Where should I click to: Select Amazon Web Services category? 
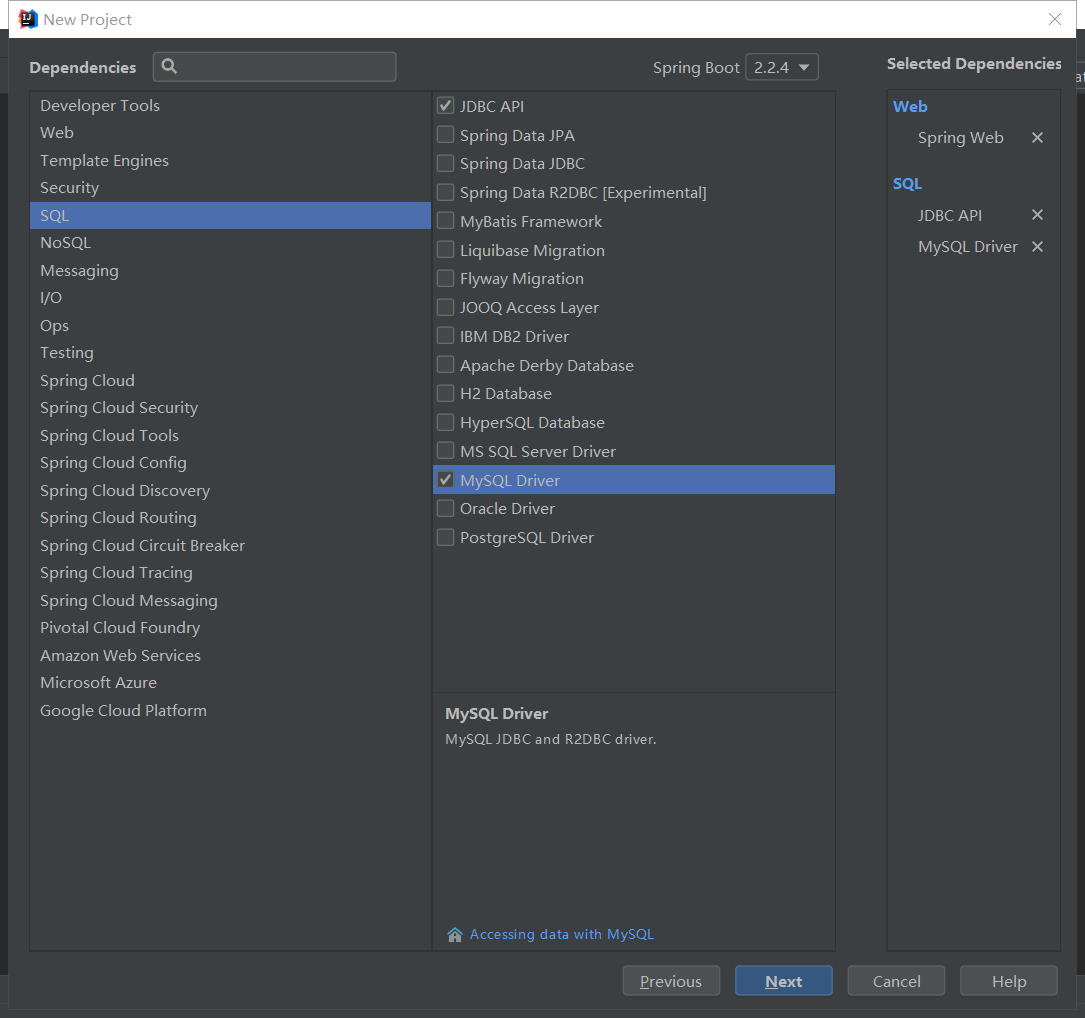click(230, 655)
